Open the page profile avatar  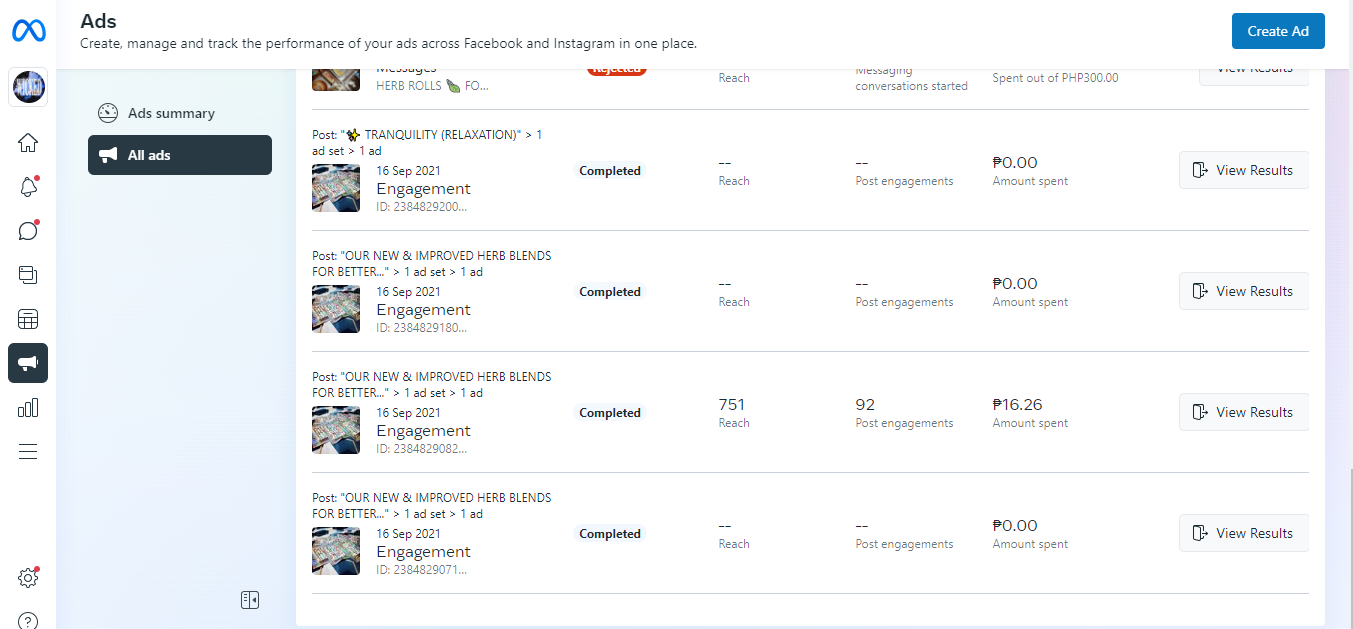28,88
